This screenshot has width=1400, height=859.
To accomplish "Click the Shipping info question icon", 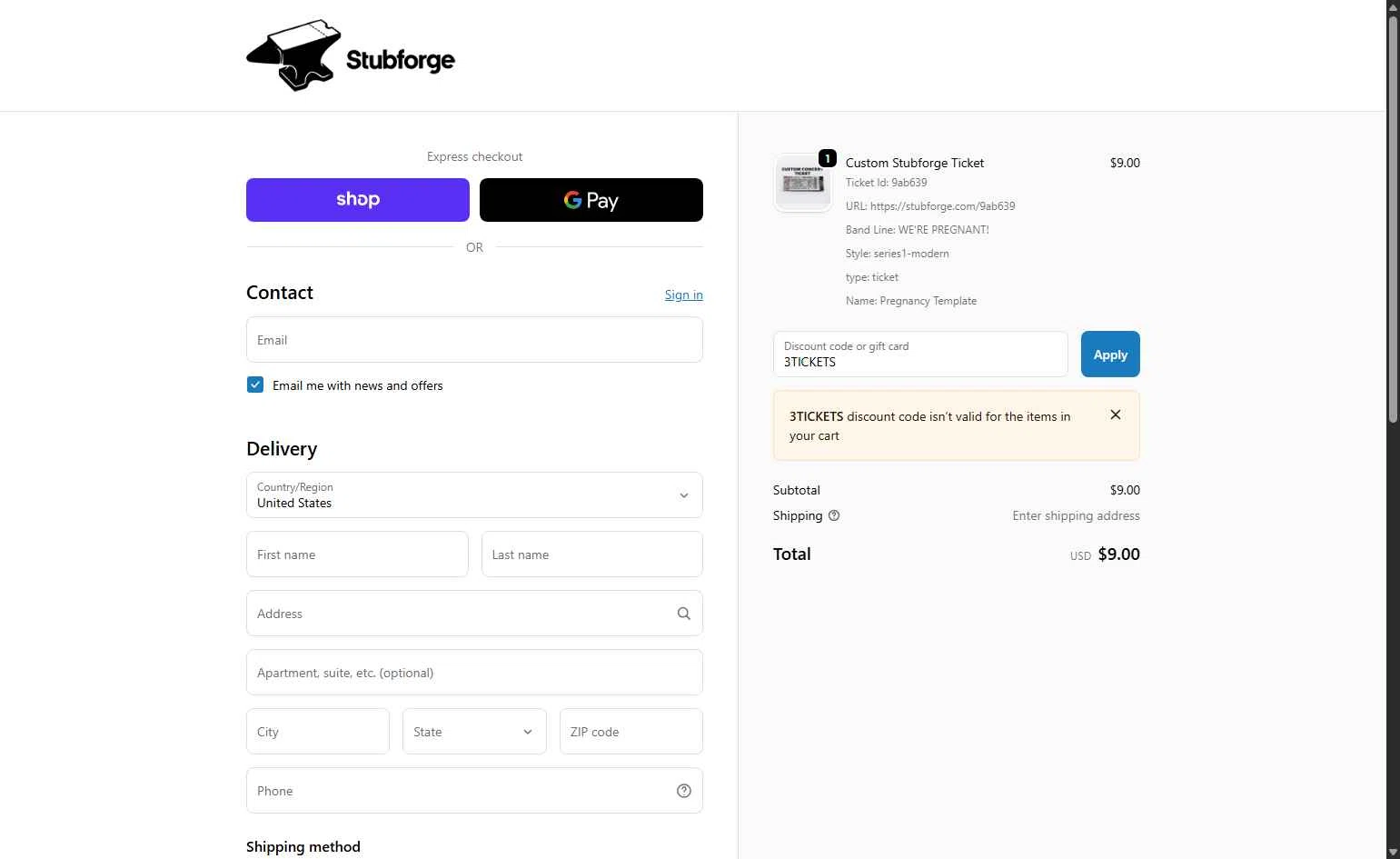I will pos(834,515).
